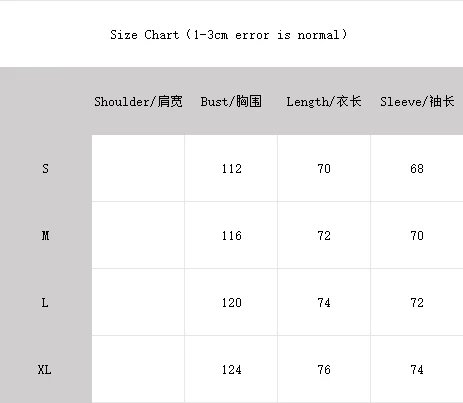Select the Shoulder/肩宽 column header
The image size is (463, 403).
click(x=138, y=101)
